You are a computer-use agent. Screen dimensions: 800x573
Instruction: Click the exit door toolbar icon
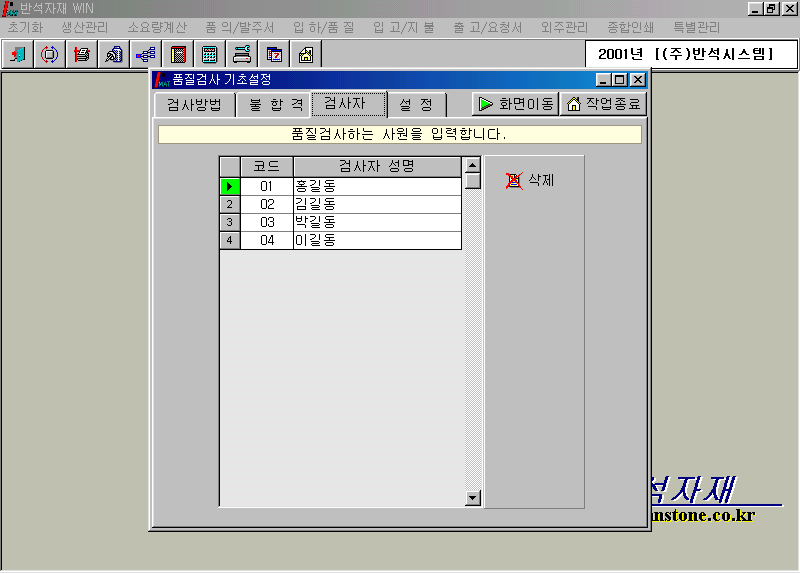point(17,54)
